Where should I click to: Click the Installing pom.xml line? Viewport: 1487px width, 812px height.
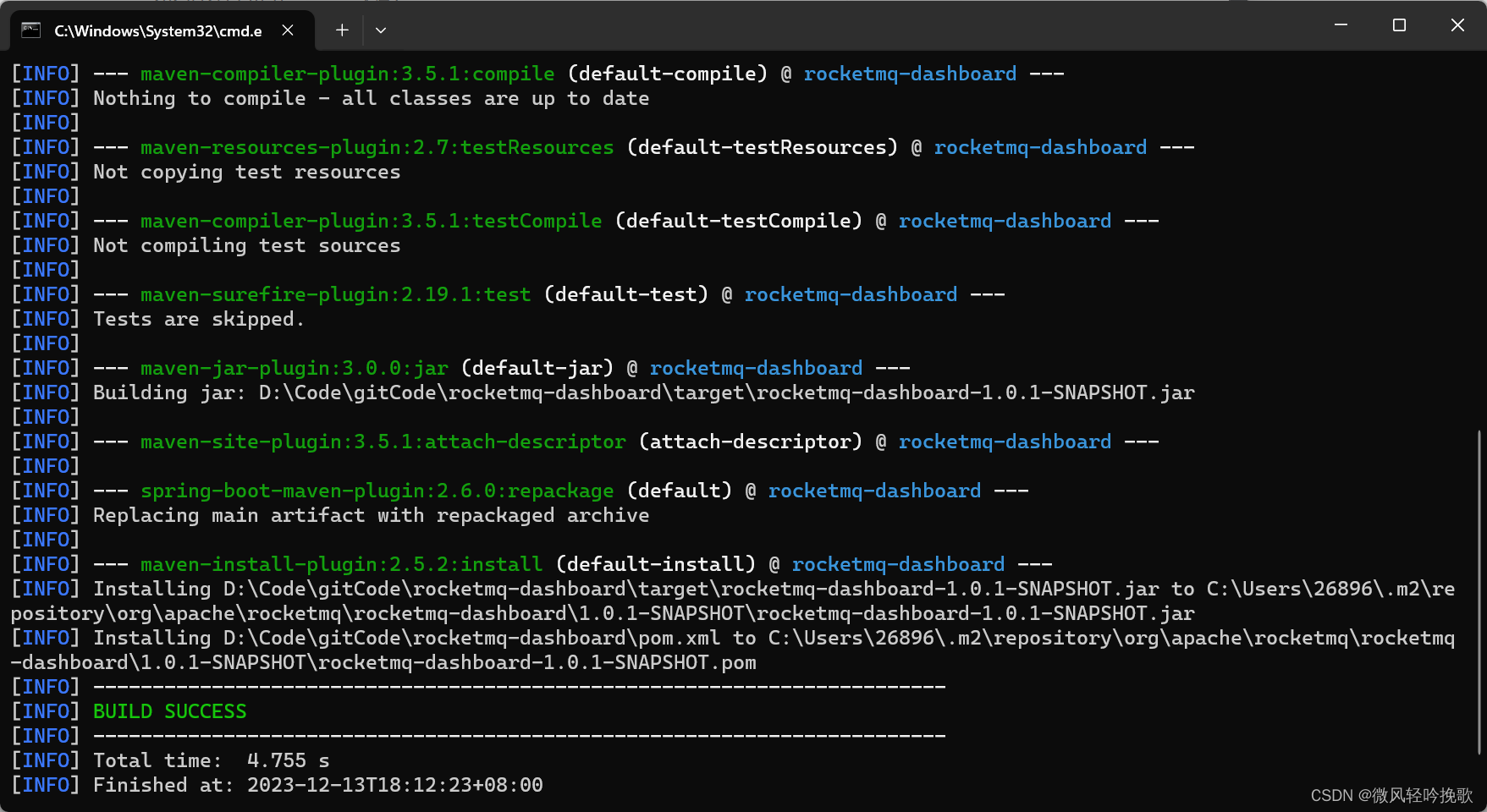point(733,650)
